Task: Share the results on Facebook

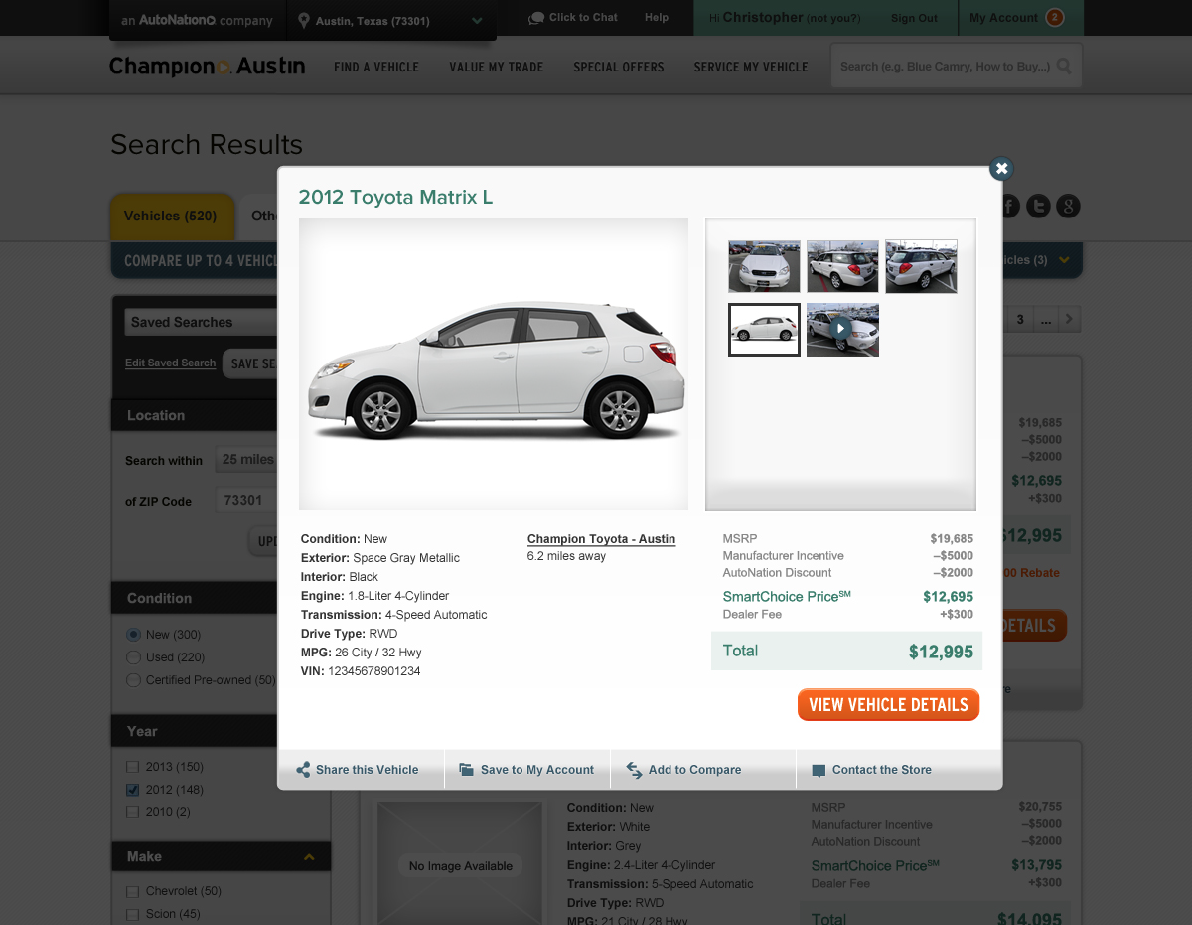Action: [x=1008, y=206]
